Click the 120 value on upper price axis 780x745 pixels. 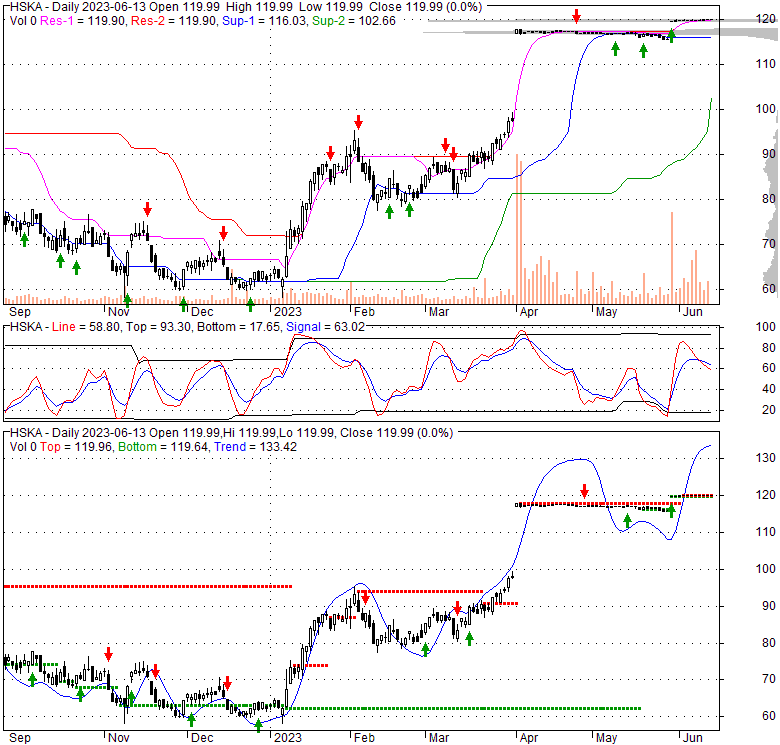[765, 19]
